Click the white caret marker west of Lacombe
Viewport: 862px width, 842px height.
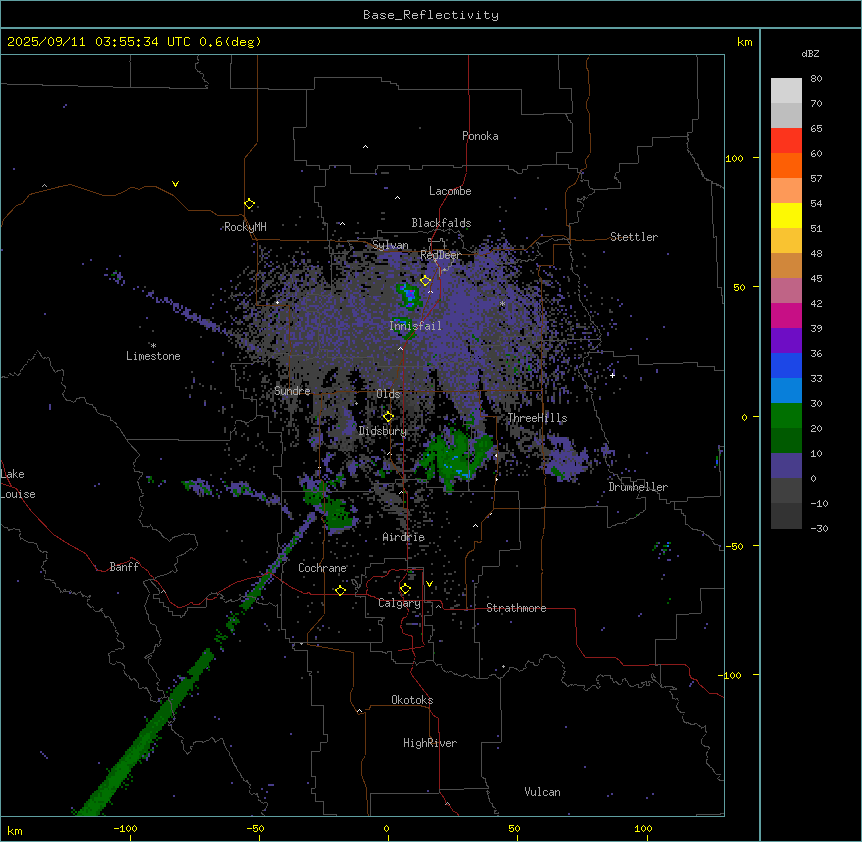pyautogui.click(x=397, y=197)
